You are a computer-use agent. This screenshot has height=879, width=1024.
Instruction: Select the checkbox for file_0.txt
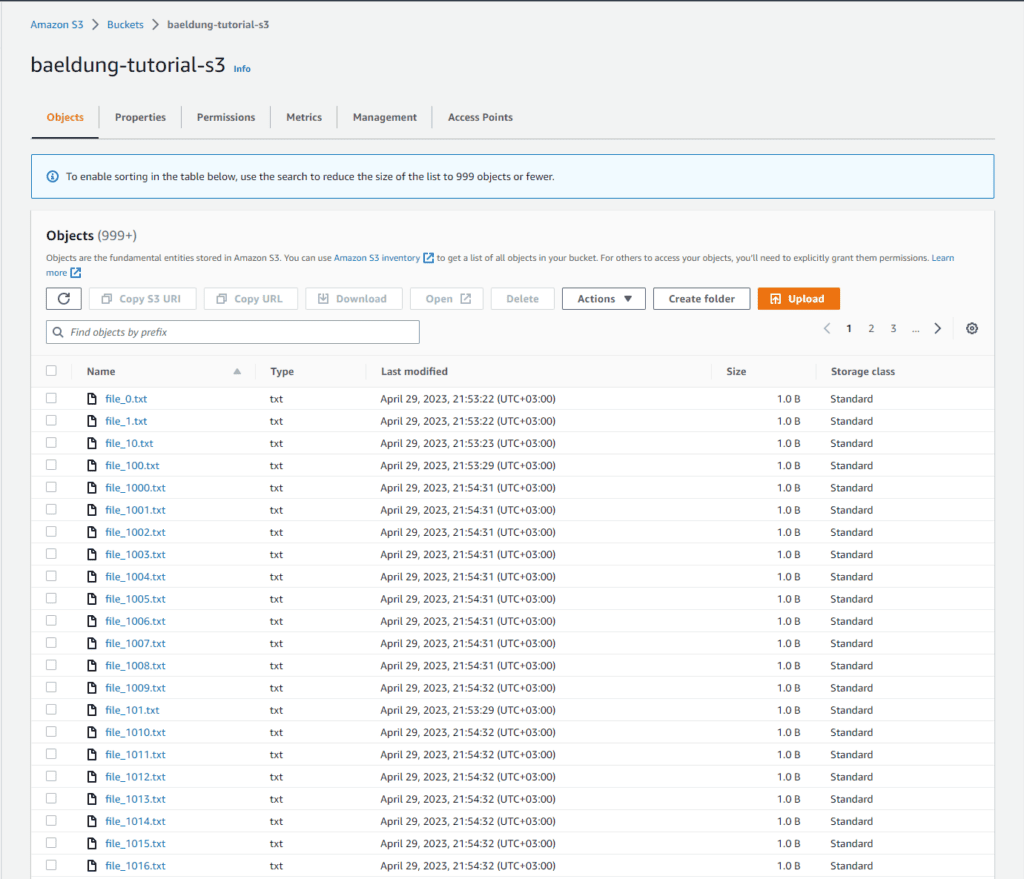[51, 398]
